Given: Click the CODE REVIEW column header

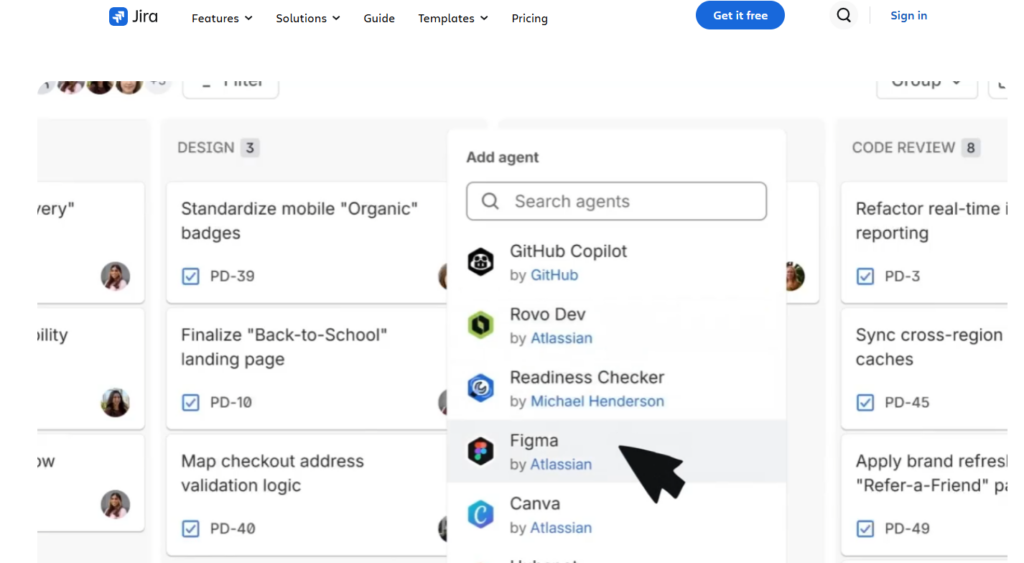Looking at the screenshot, I should pos(903,148).
